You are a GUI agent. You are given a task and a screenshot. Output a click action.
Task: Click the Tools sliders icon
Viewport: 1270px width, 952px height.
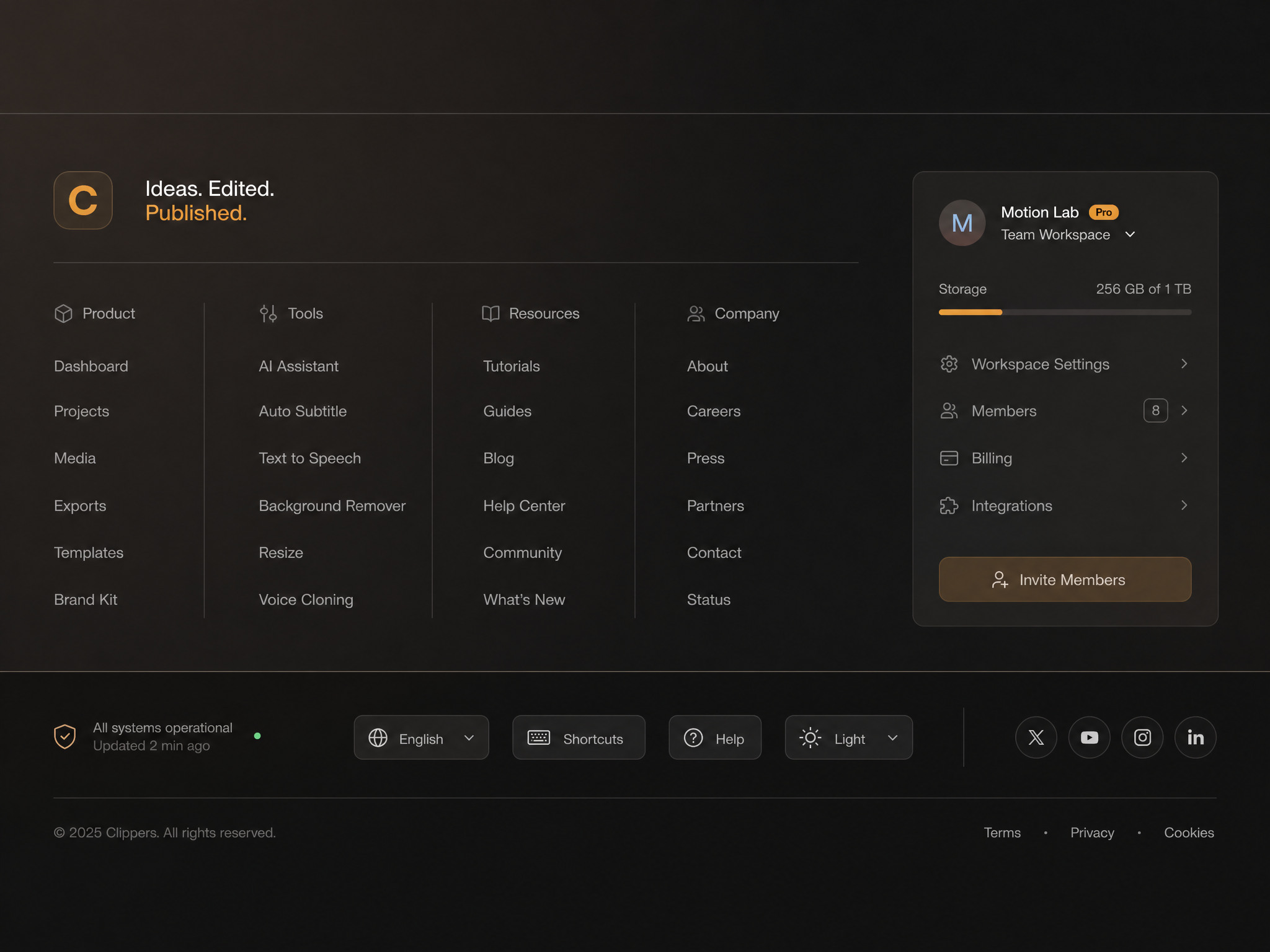click(268, 314)
